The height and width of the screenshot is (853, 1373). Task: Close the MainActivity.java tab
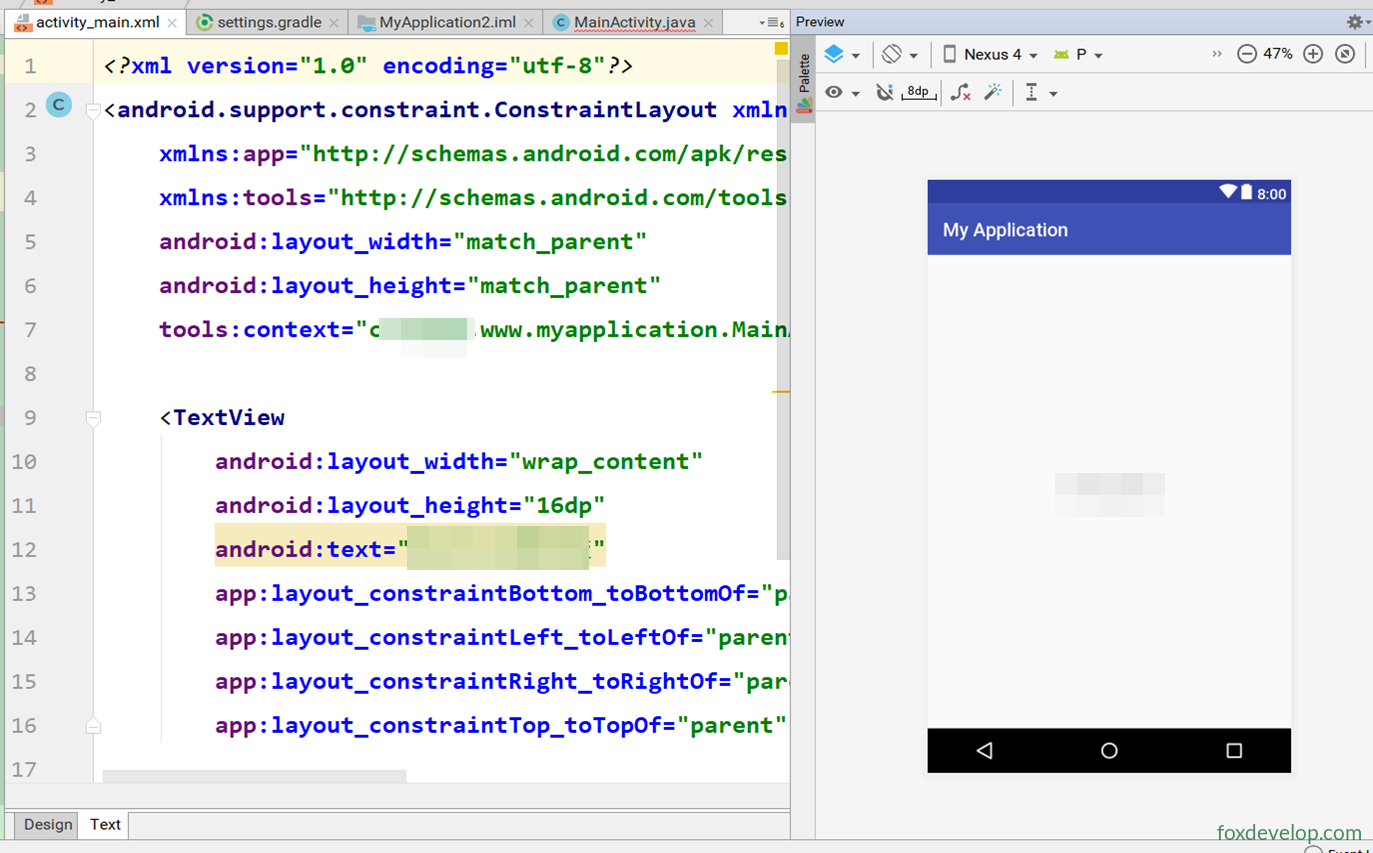(708, 22)
